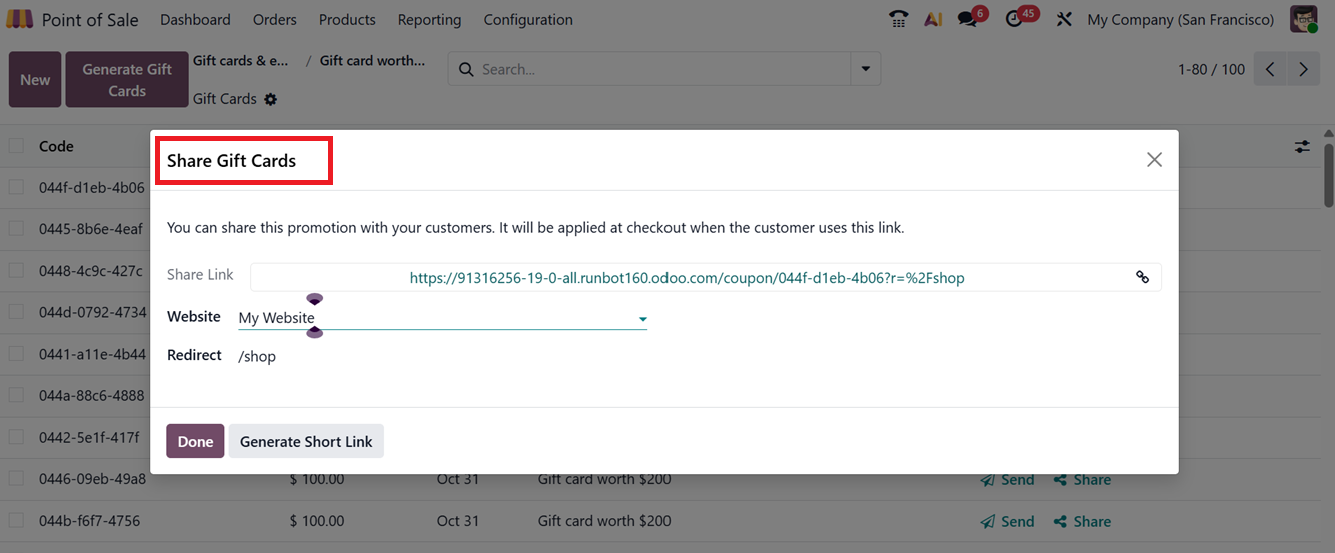
Task: Click the Point of Sale app logo
Action: tap(20, 20)
